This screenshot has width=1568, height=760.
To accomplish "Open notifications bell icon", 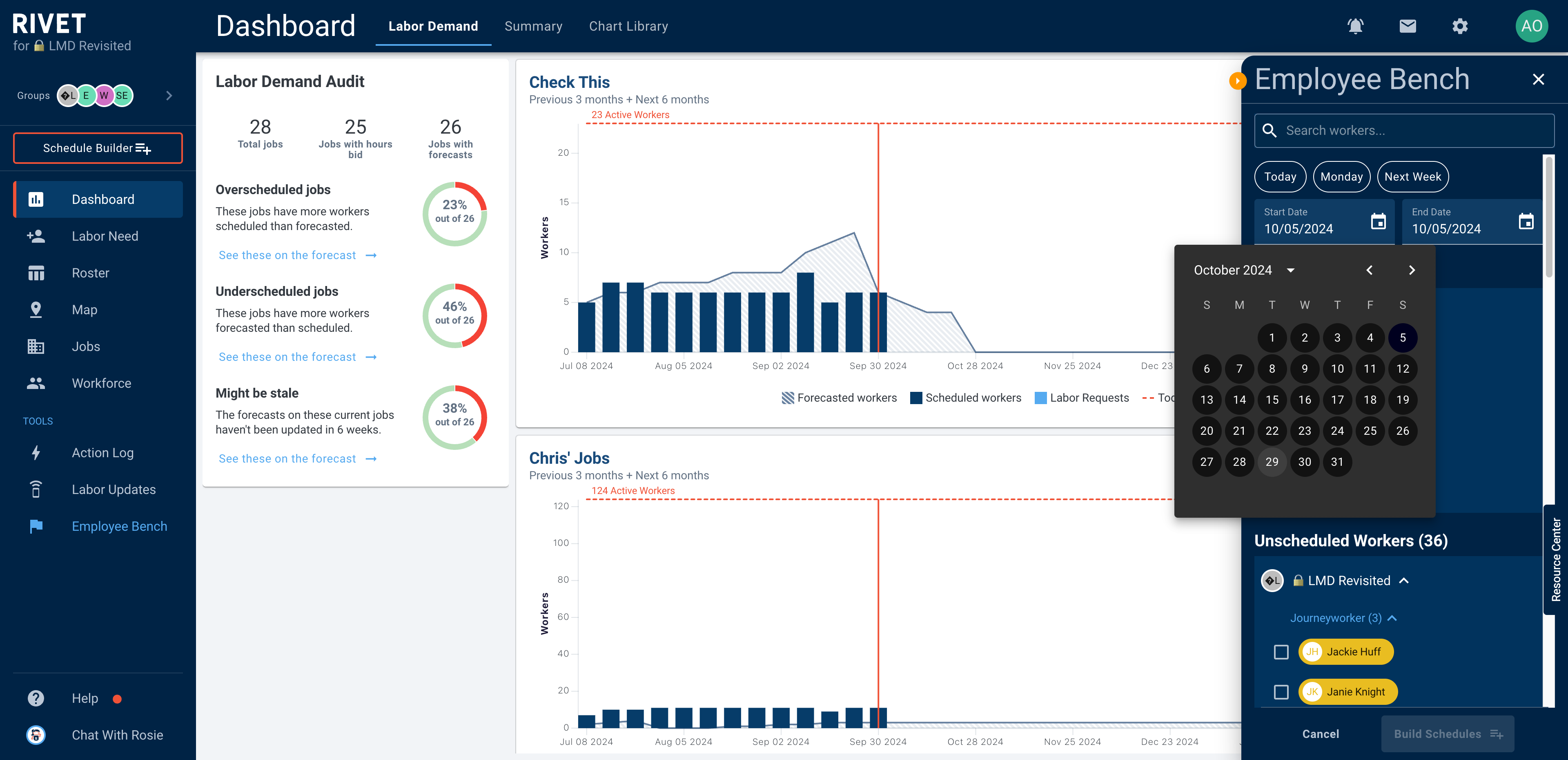I will tap(1355, 26).
